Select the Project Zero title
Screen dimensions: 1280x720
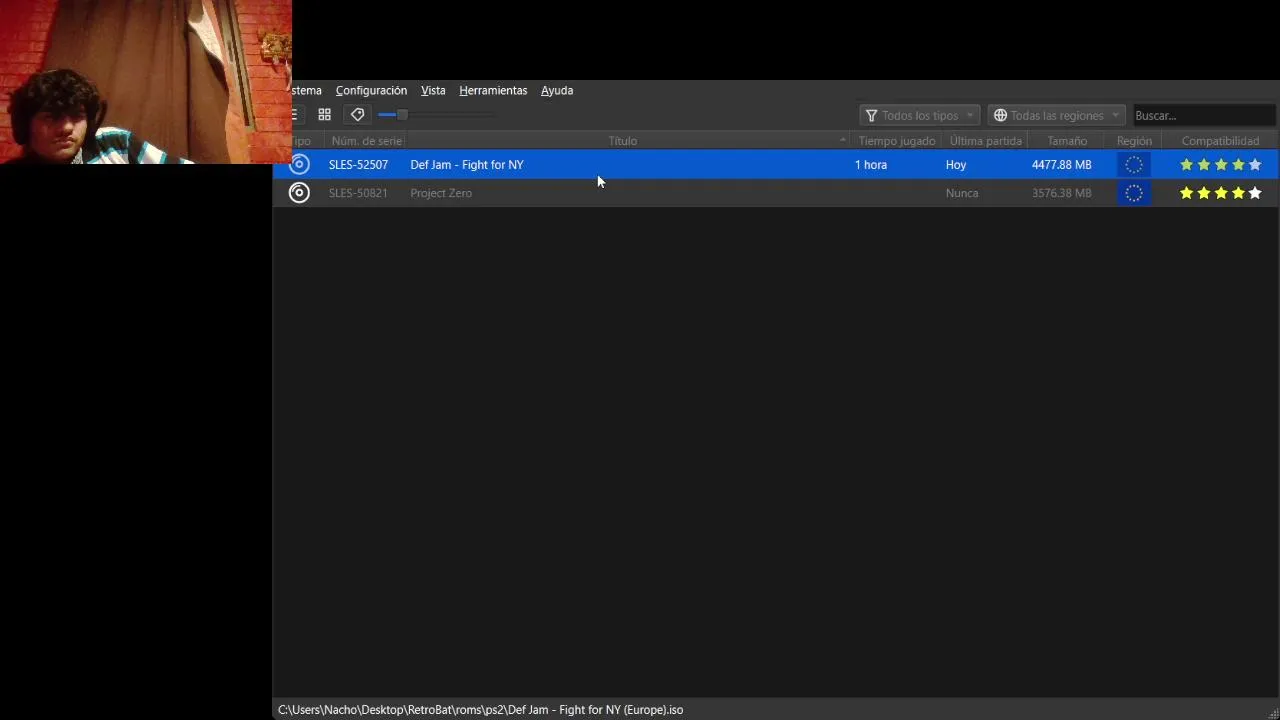(441, 193)
